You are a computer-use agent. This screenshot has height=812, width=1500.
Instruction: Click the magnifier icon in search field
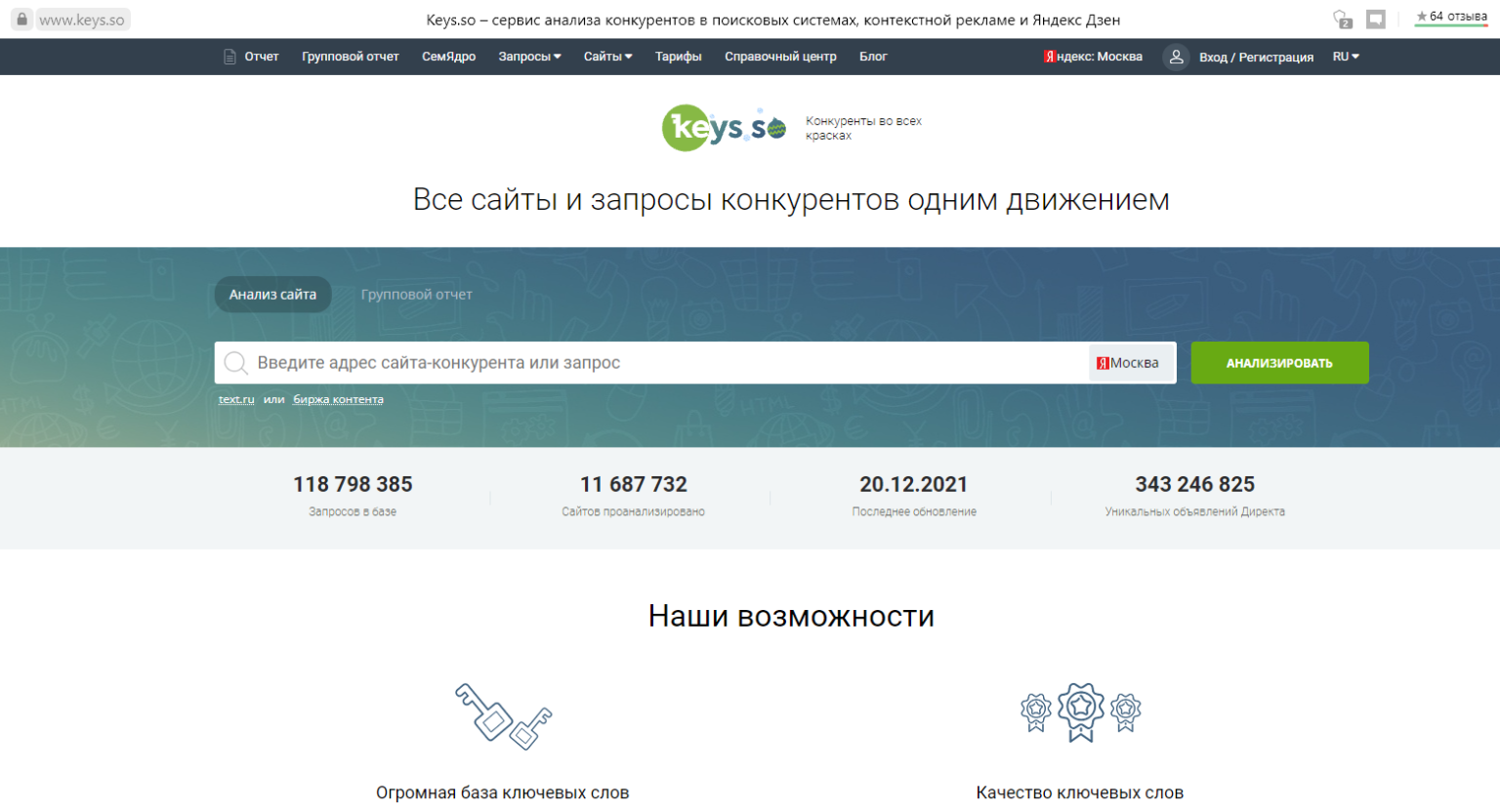tap(235, 363)
